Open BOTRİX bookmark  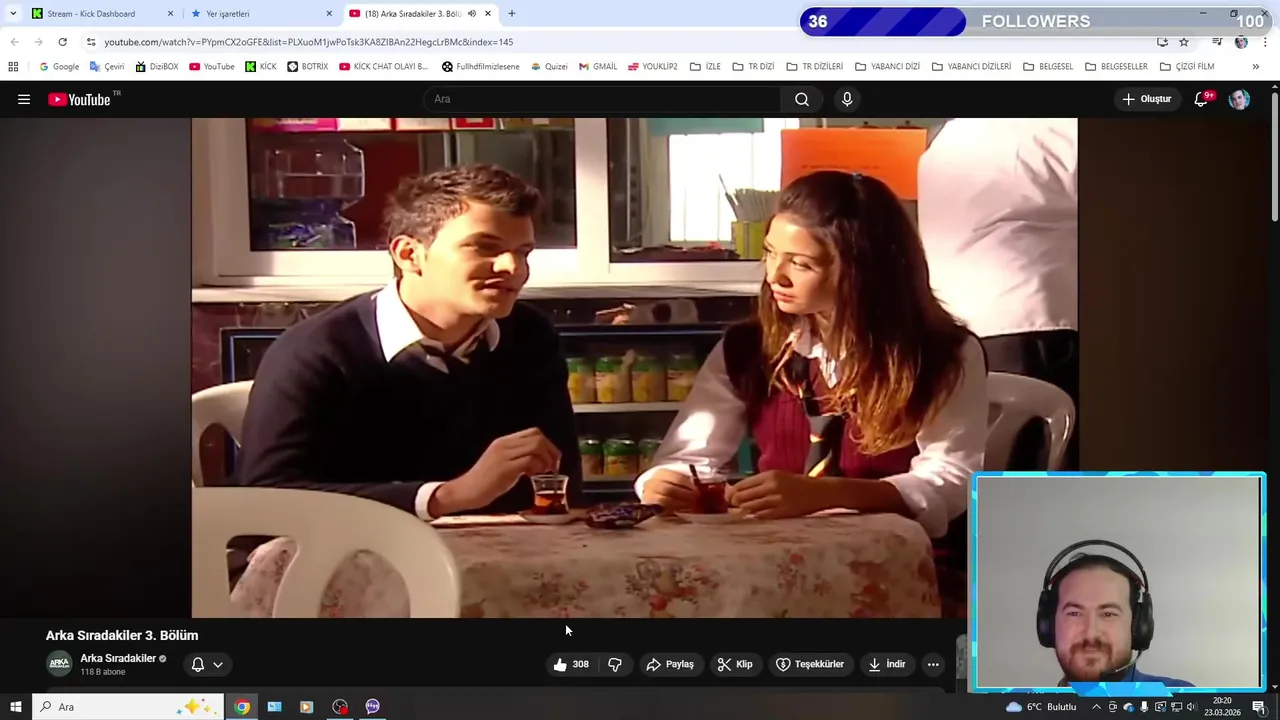click(308, 67)
